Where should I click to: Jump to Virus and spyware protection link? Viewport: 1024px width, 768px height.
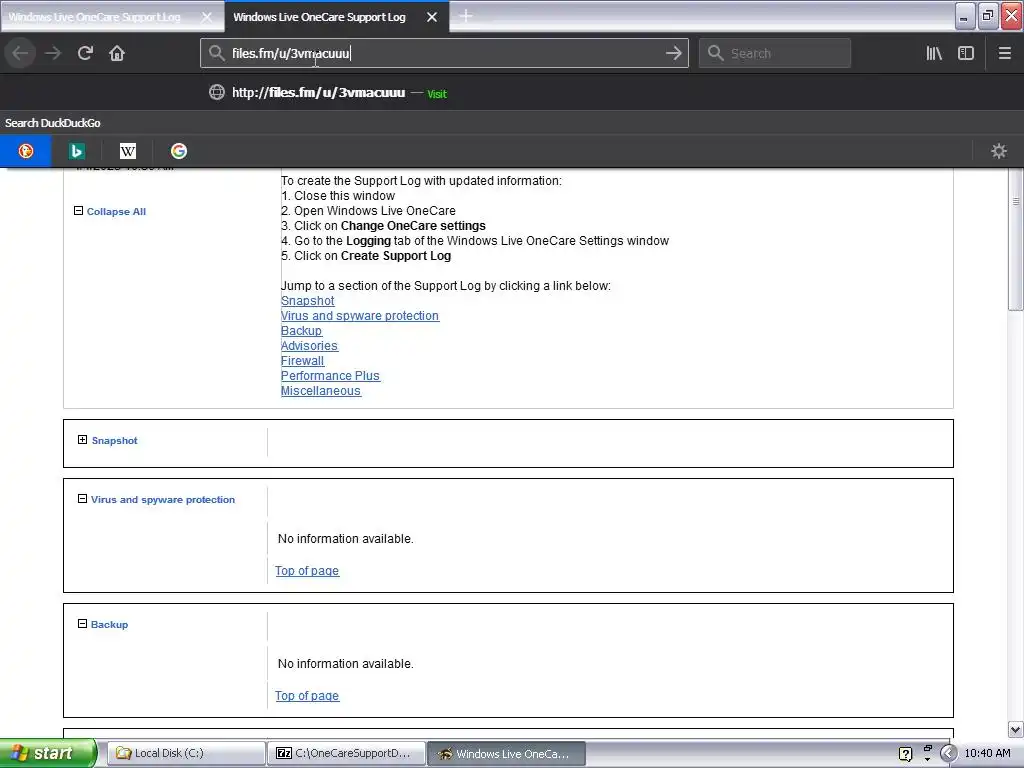point(360,315)
